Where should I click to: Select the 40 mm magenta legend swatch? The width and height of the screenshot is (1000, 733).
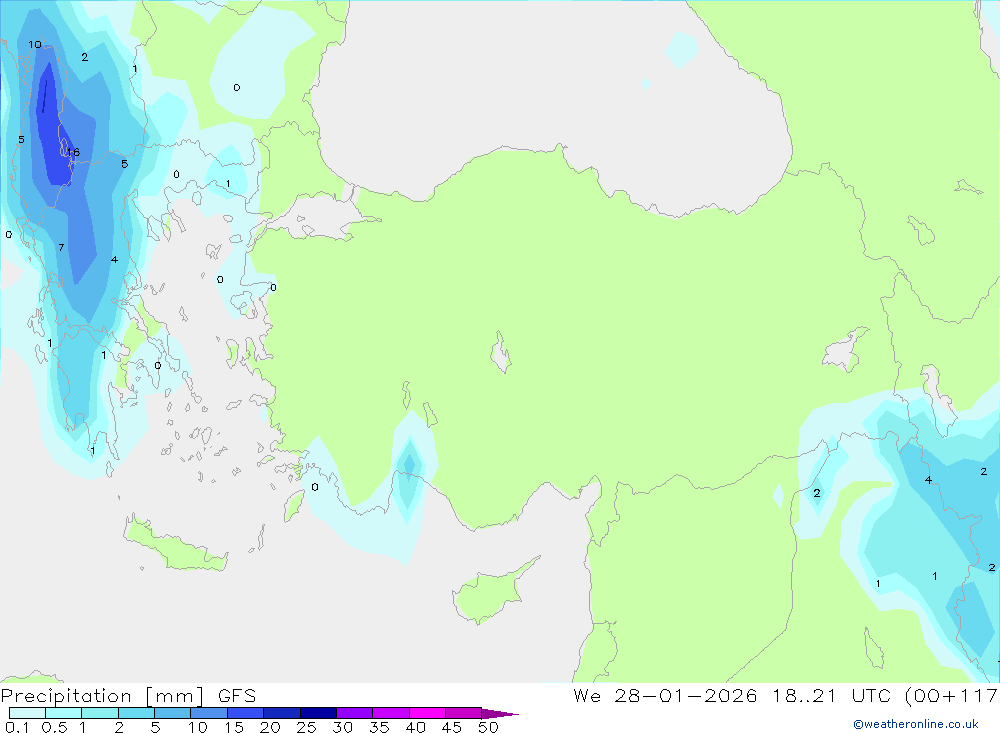(x=427, y=713)
